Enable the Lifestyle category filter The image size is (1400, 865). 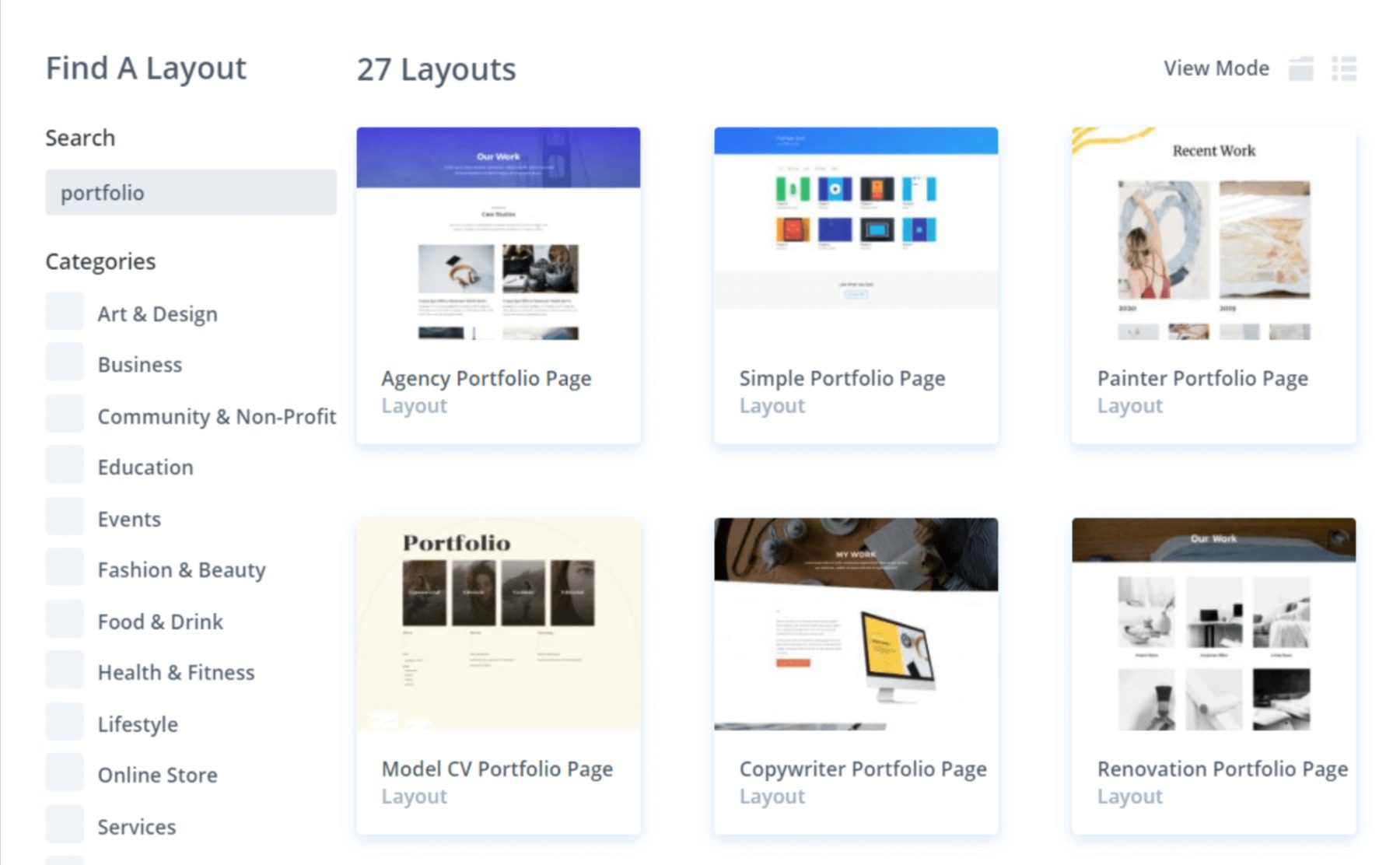click(65, 721)
